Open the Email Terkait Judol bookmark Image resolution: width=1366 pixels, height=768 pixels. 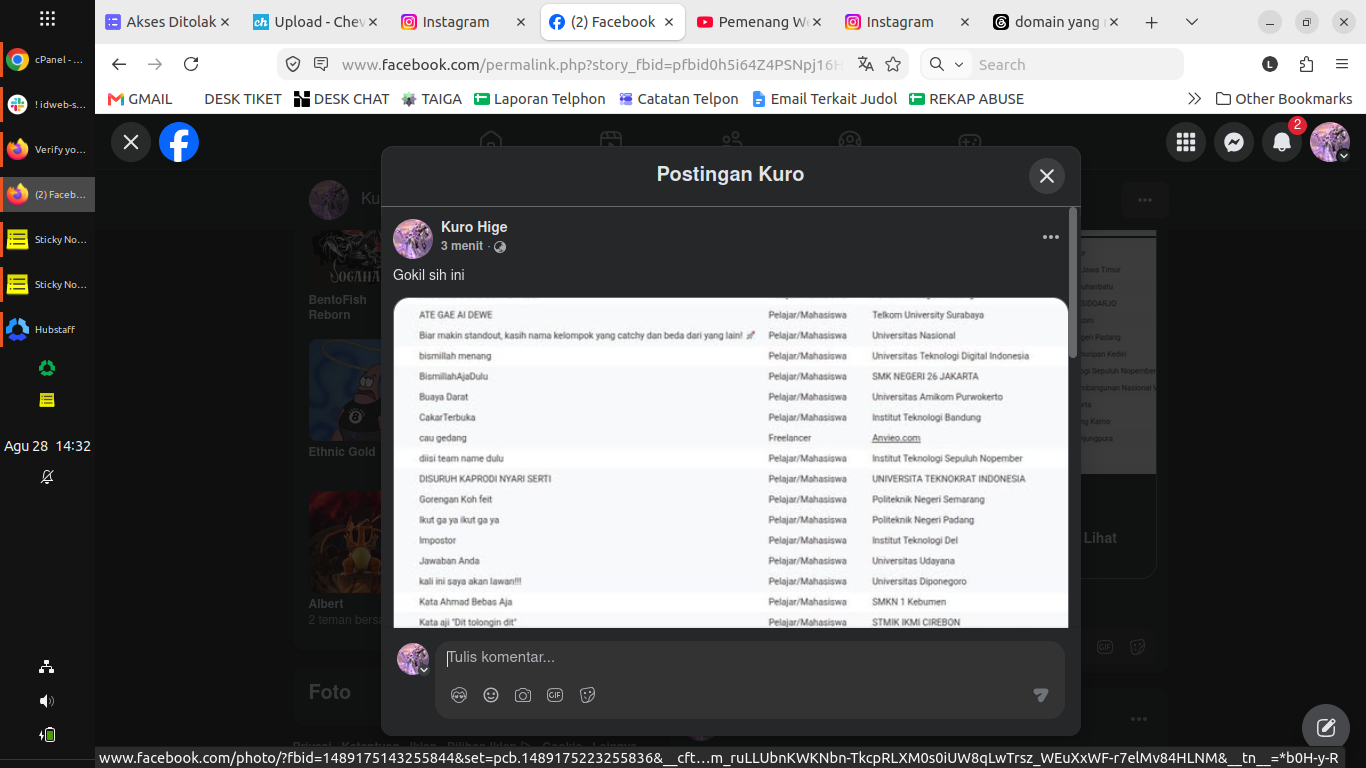pos(824,99)
